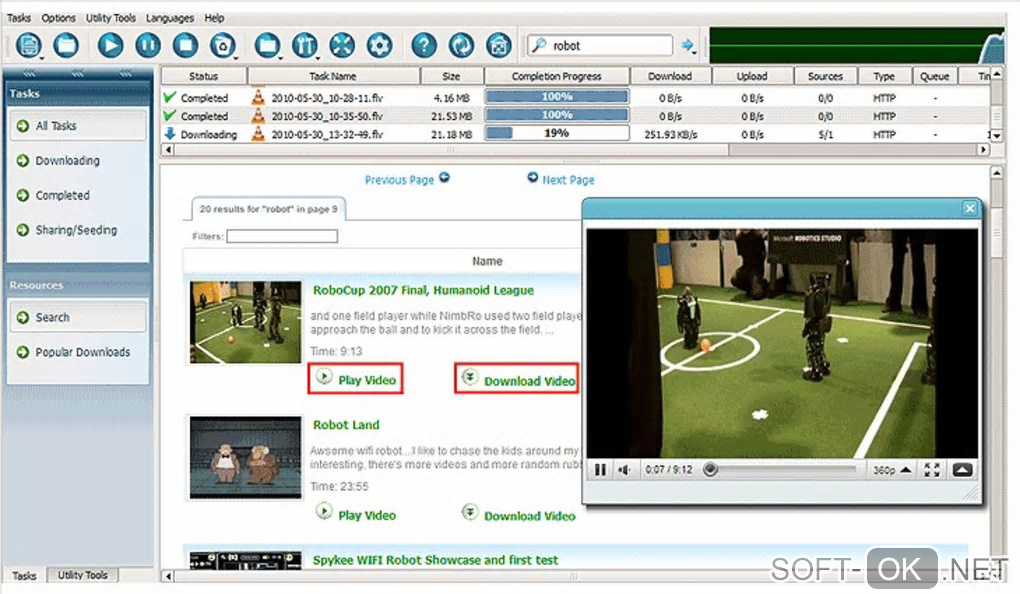Stop task with the toolbar stop icon
The image size is (1020, 594).
click(185, 45)
